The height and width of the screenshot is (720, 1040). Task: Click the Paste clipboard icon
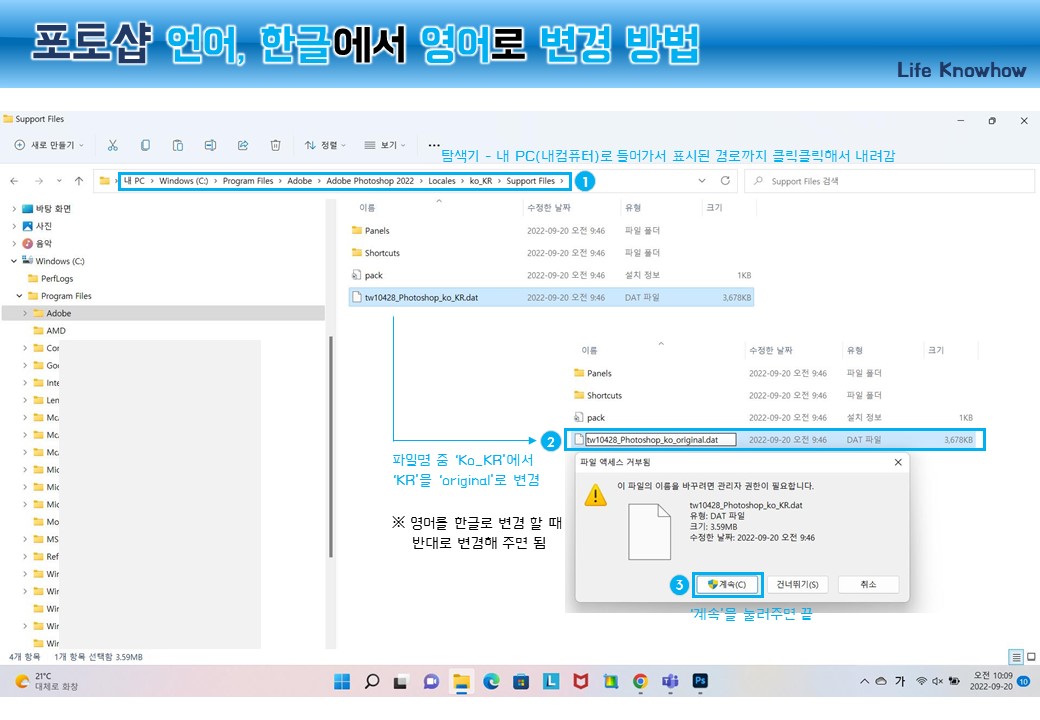[178, 145]
